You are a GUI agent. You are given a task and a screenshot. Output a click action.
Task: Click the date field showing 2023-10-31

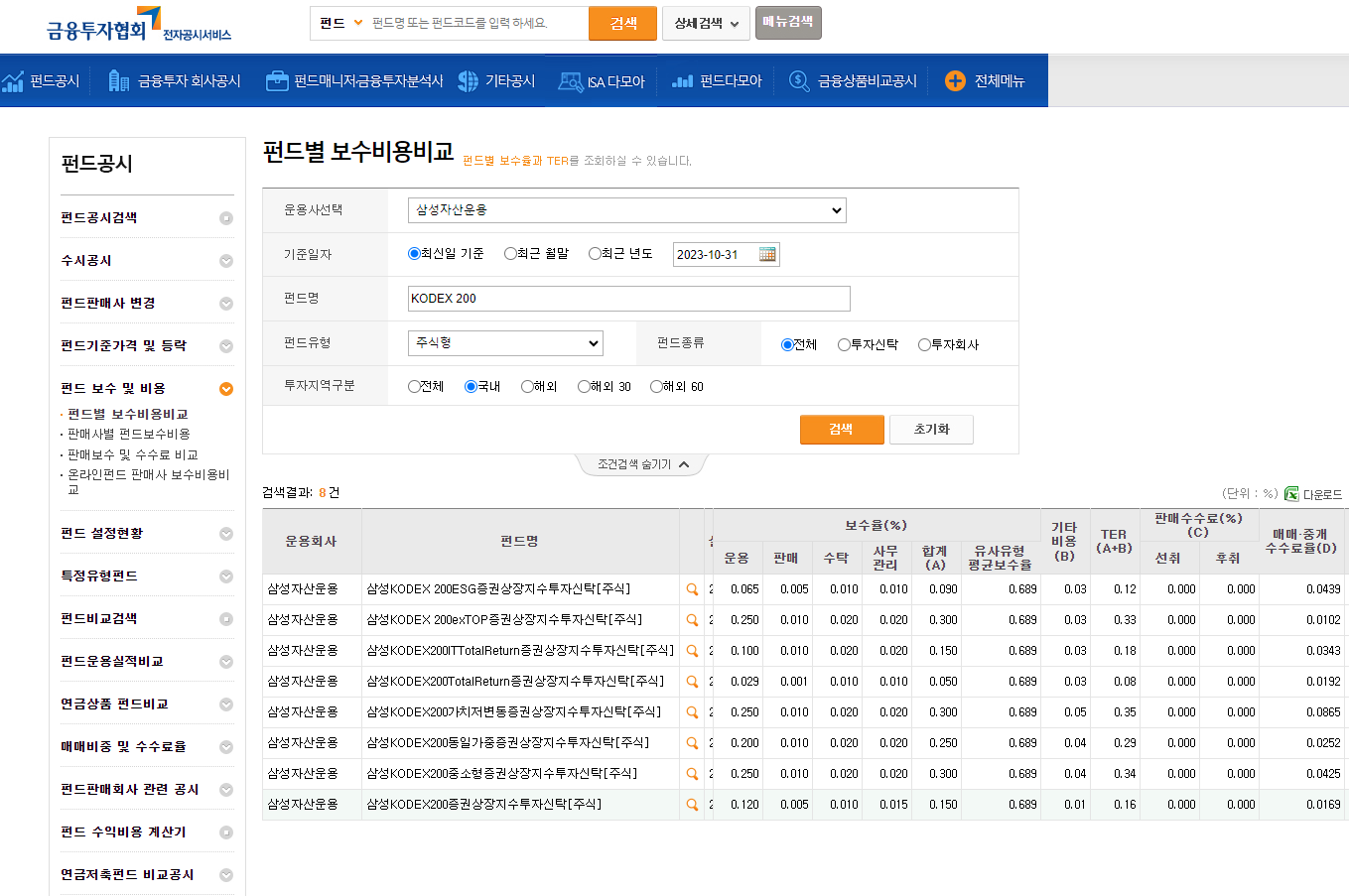tap(716, 255)
